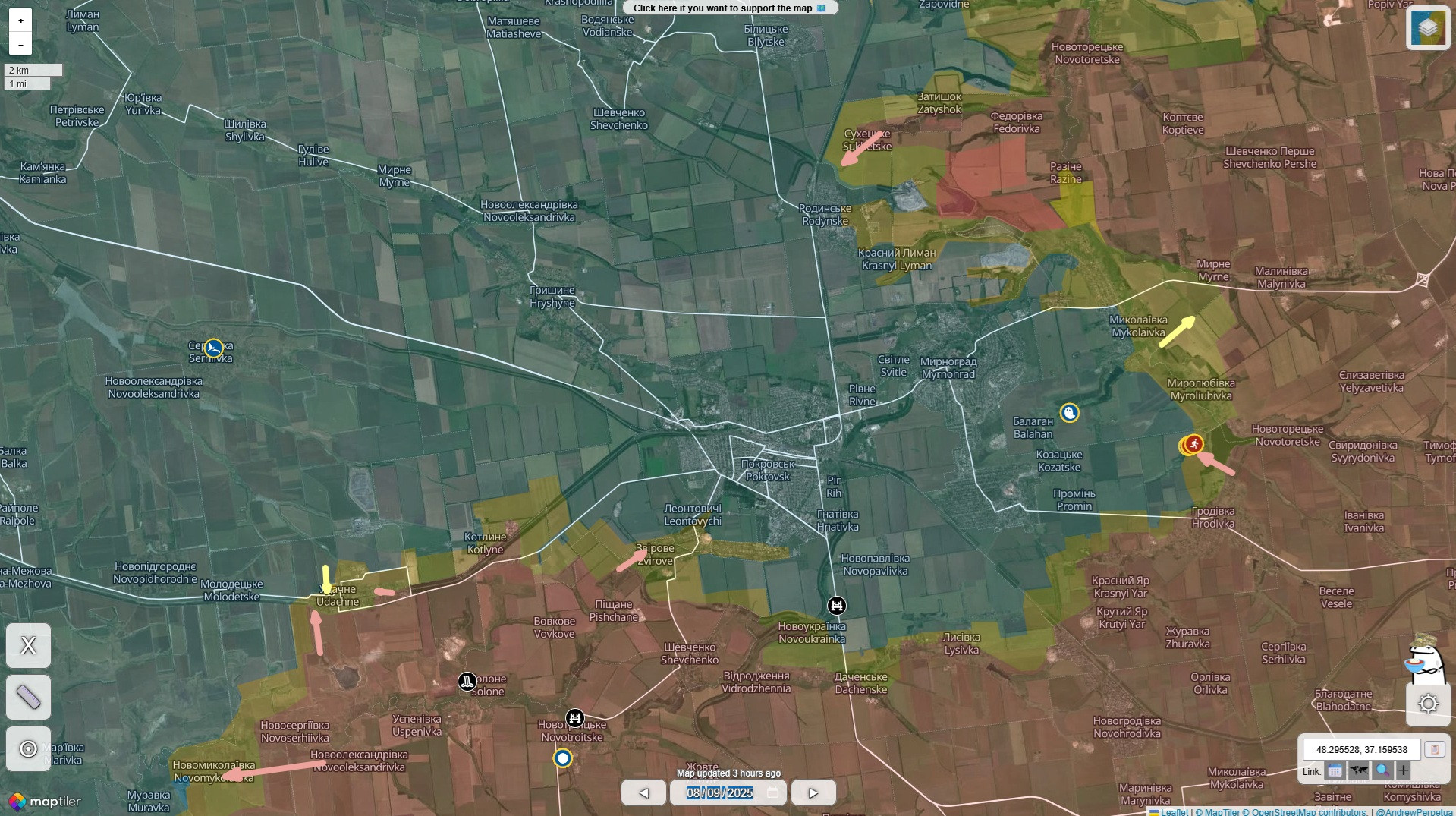
Task: Open the @AndrewPerpetua attribution link
Action: click(x=1414, y=811)
